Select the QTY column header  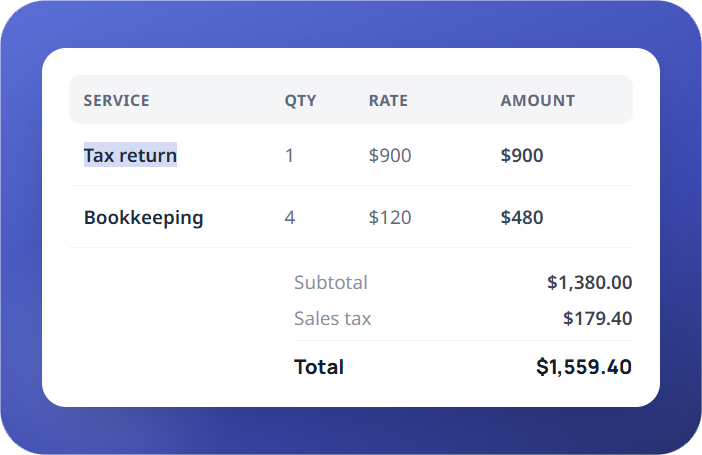(x=300, y=100)
